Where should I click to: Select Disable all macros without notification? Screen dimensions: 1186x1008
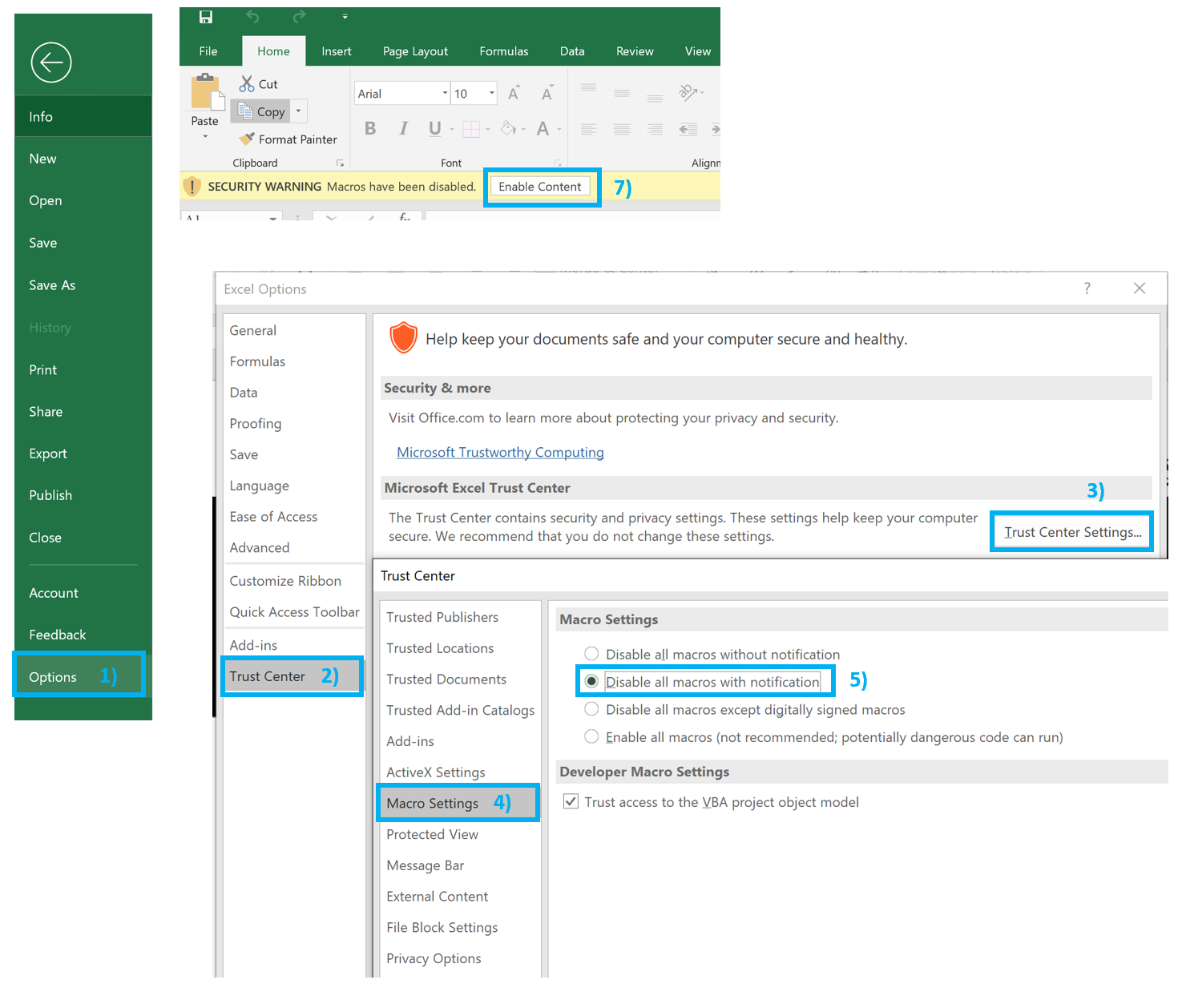[591, 654]
